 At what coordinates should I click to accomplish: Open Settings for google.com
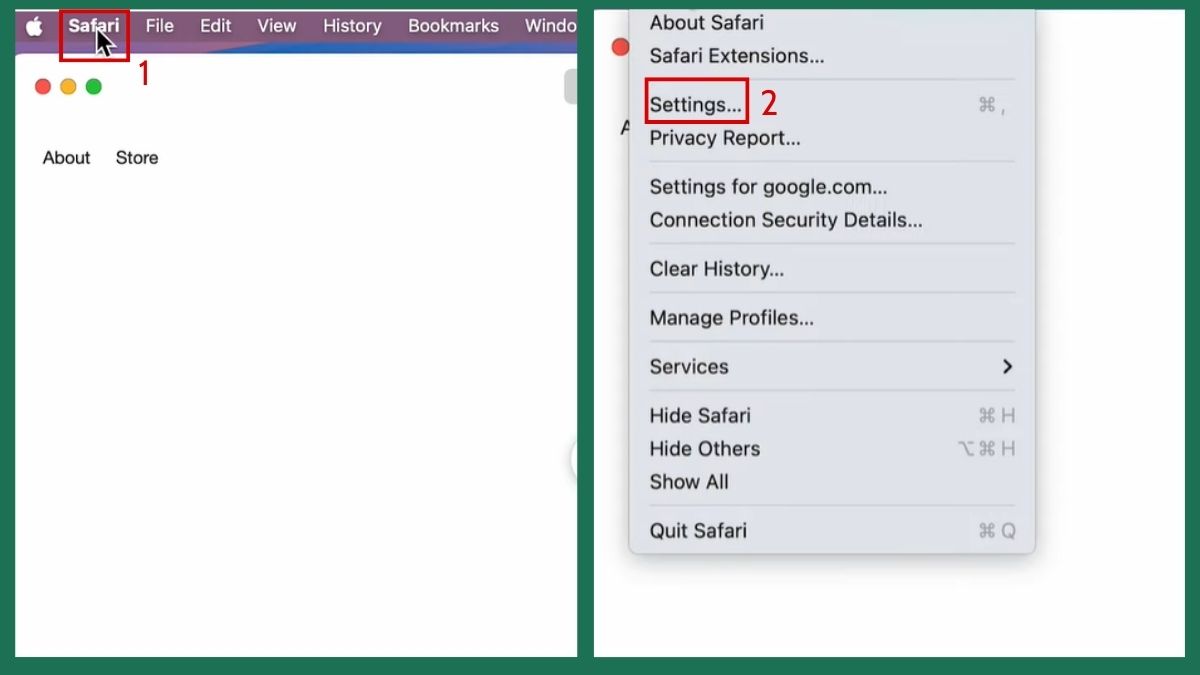768,187
